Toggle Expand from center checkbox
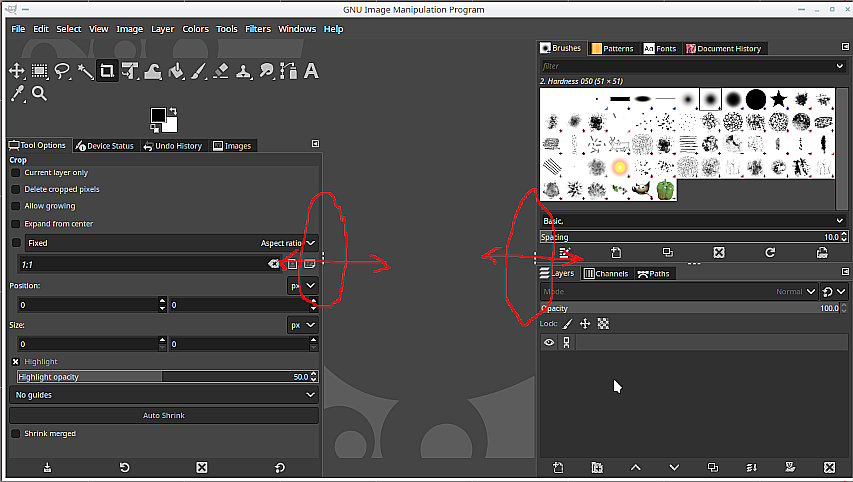 click(16, 224)
